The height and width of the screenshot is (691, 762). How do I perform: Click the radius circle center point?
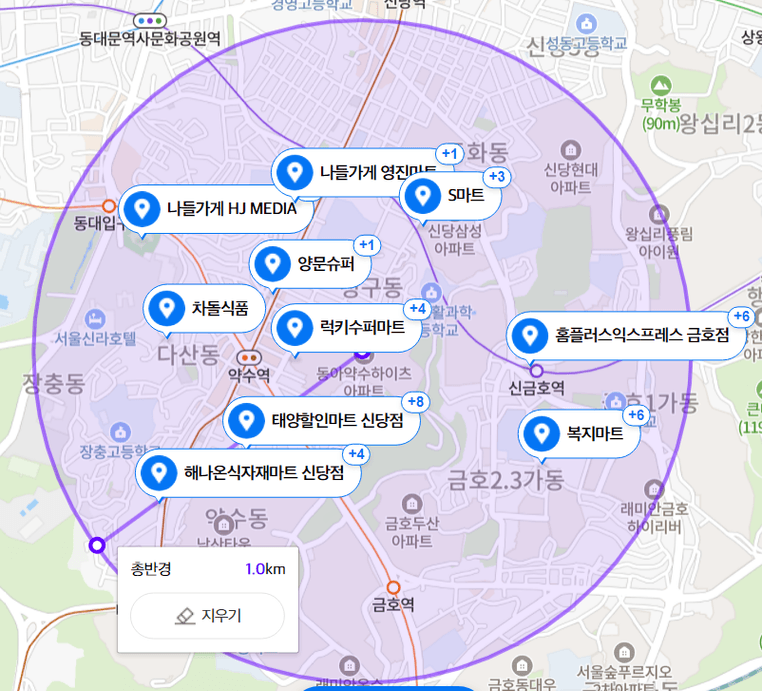coord(362,352)
